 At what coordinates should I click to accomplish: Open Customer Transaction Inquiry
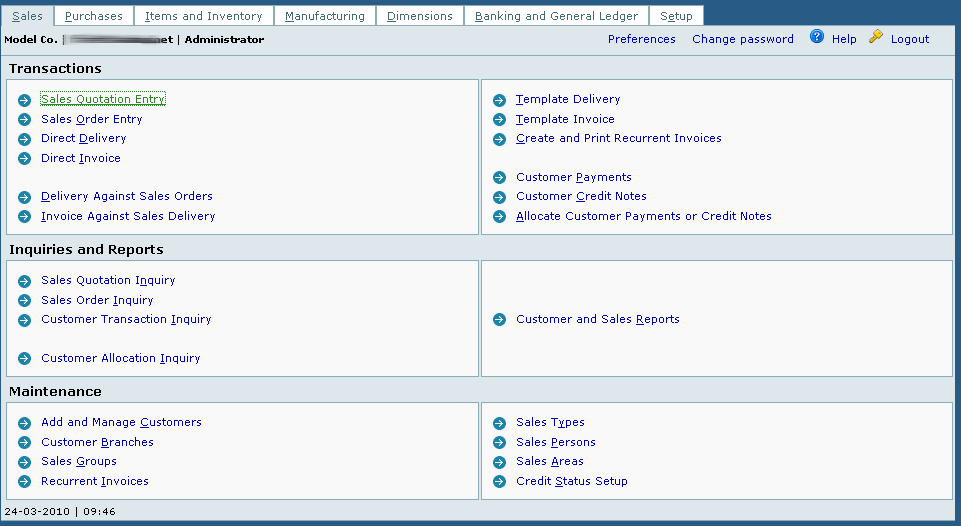(x=126, y=319)
